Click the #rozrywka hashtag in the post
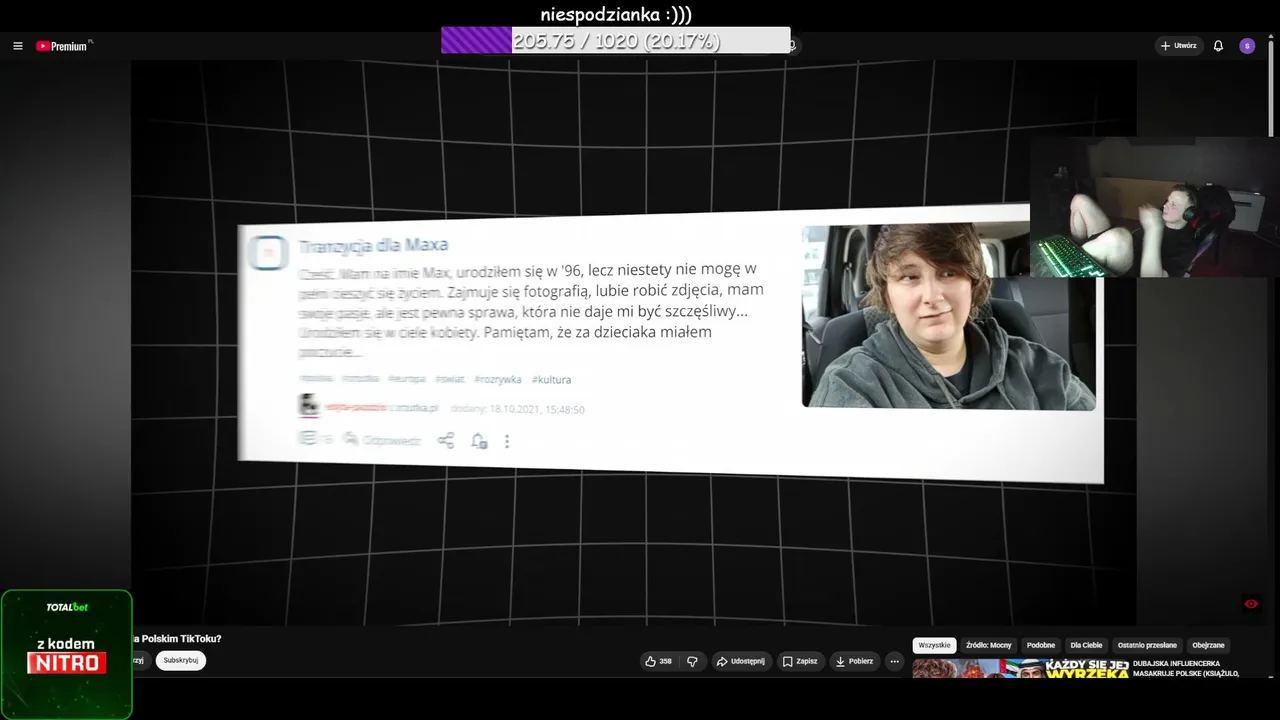1280x720 pixels. tap(498, 380)
